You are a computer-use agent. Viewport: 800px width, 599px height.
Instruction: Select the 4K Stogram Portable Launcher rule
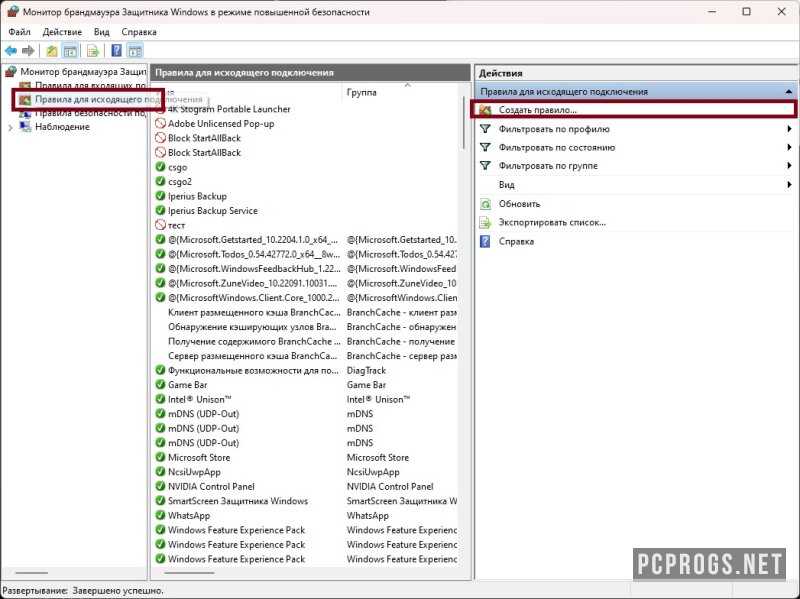pyautogui.click(x=229, y=109)
